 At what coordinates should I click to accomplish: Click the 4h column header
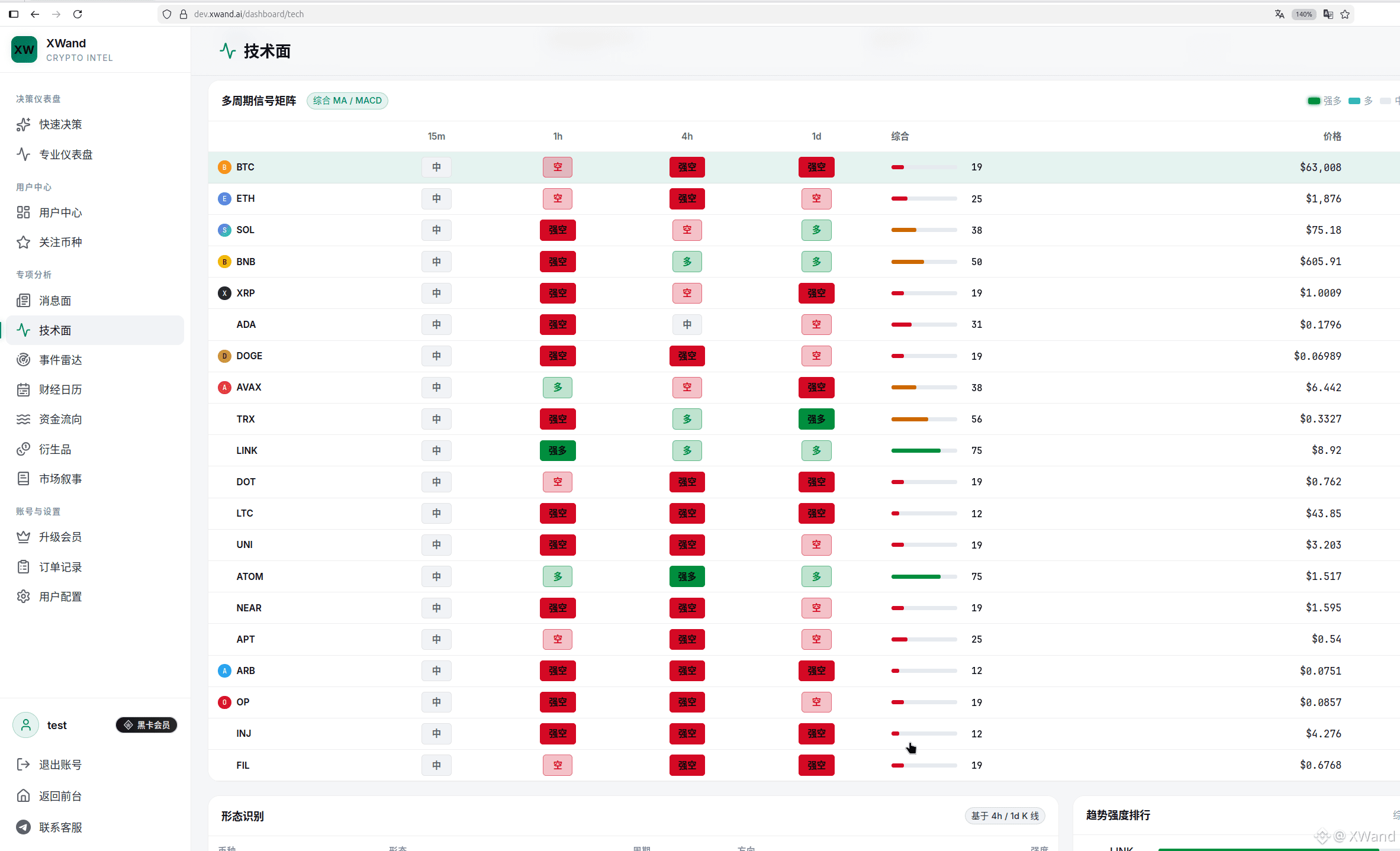687,137
